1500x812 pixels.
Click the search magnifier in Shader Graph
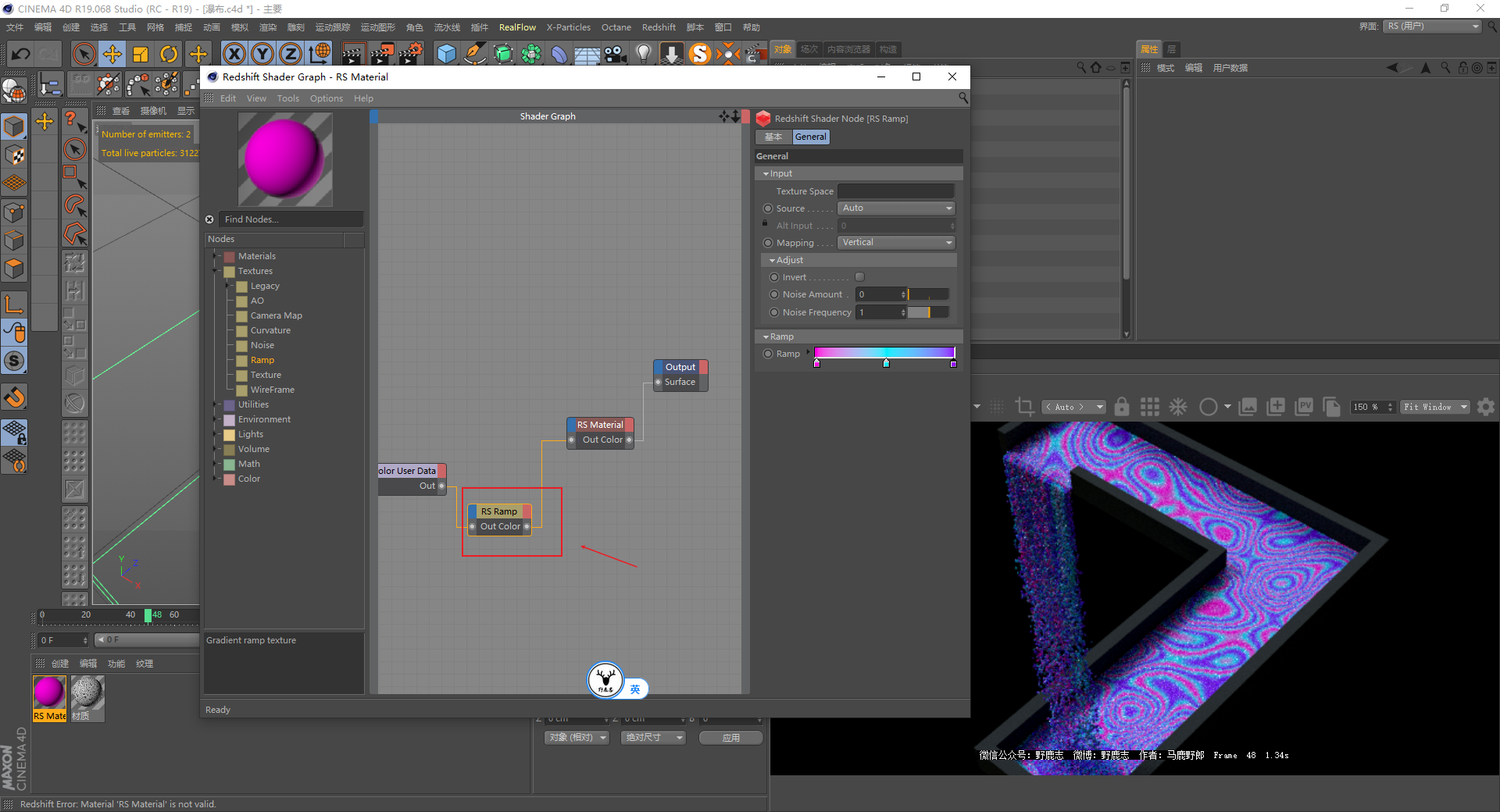(962, 98)
